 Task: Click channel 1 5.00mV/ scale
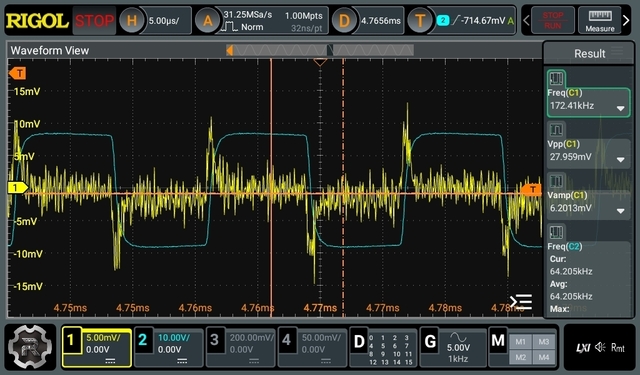pos(103,338)
